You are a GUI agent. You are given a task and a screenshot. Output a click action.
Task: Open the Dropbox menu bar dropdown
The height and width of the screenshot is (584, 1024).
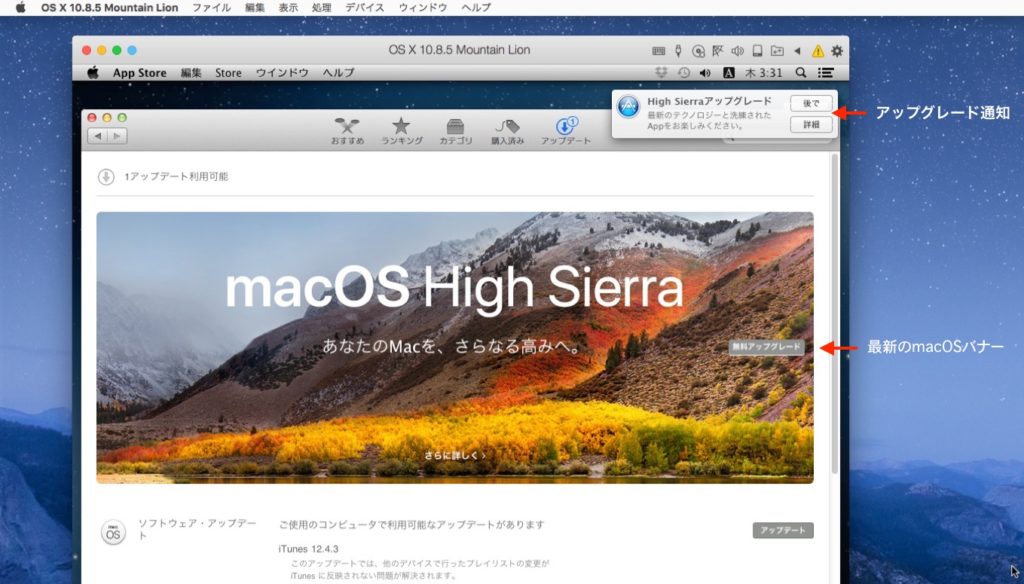662,72
